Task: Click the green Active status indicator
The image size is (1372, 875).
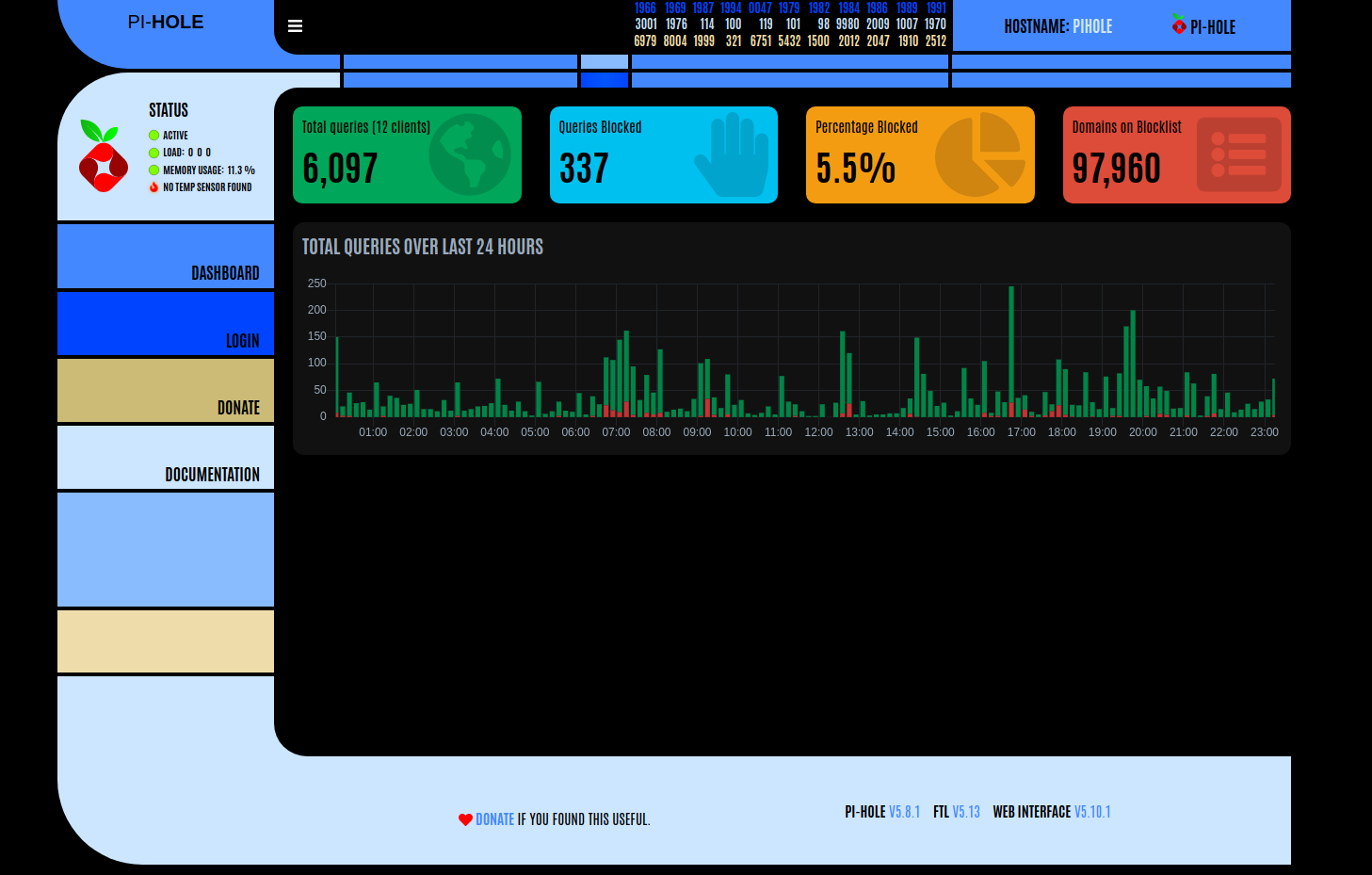Action: point(153,136)
